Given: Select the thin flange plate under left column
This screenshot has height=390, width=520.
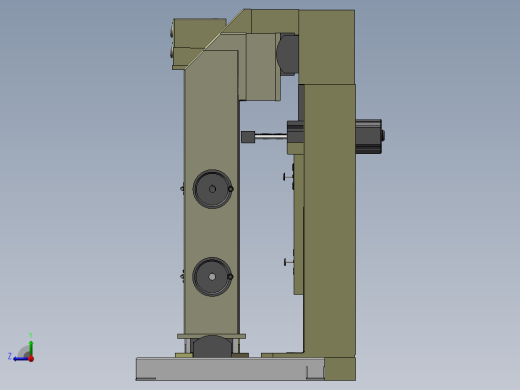Looking at the screenshot, I should tap(211, 336).
